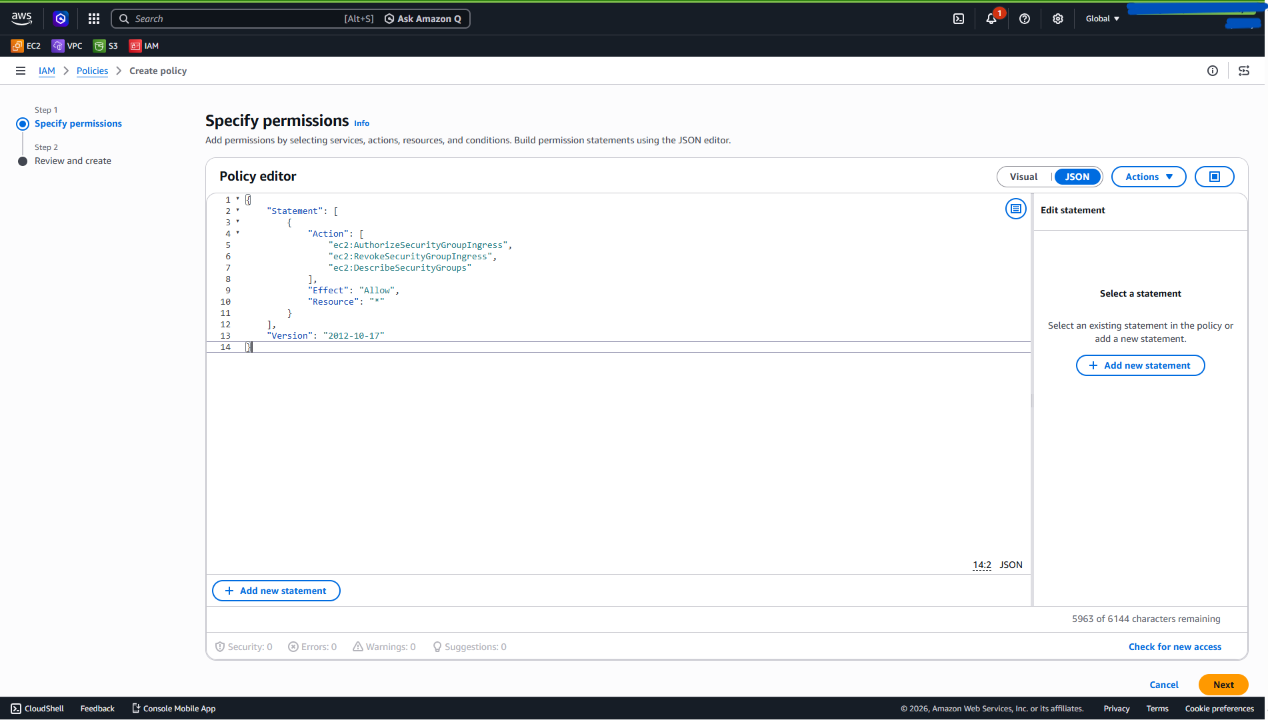Toggle the side panel layout icon in Policy editor
1268x720 pixels.
(x=1215, y=177)
